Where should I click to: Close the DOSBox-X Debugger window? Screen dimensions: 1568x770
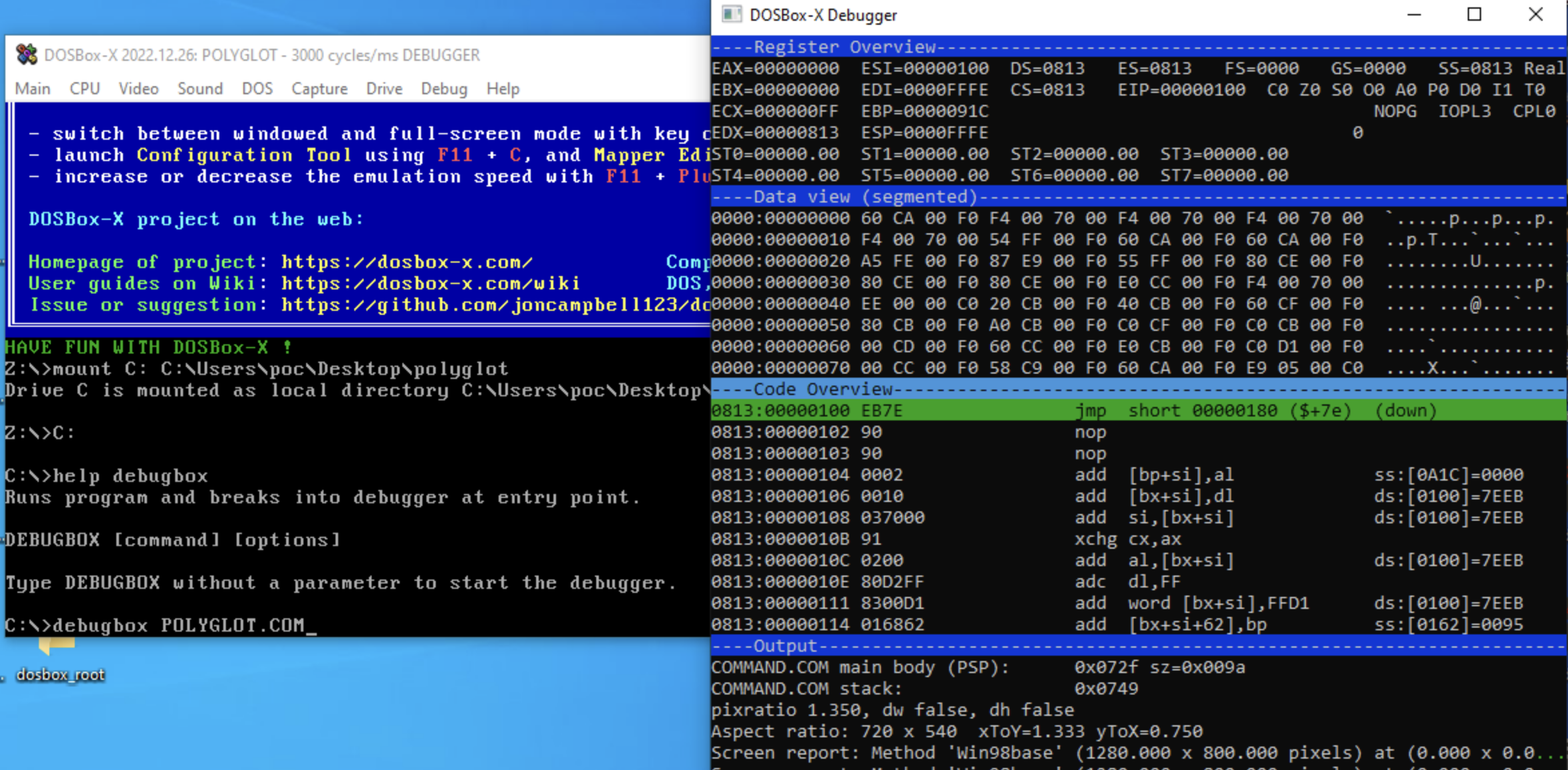[1535, 15]
